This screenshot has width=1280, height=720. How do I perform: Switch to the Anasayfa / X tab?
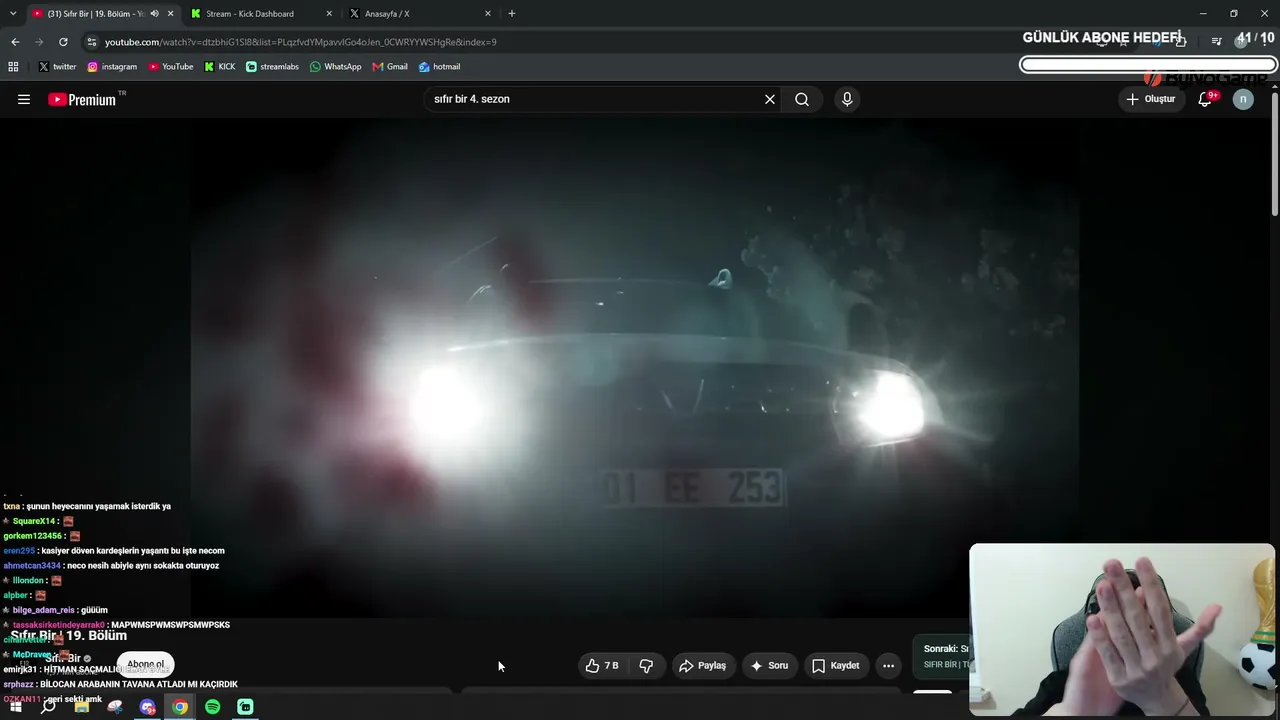click(418, 14)
